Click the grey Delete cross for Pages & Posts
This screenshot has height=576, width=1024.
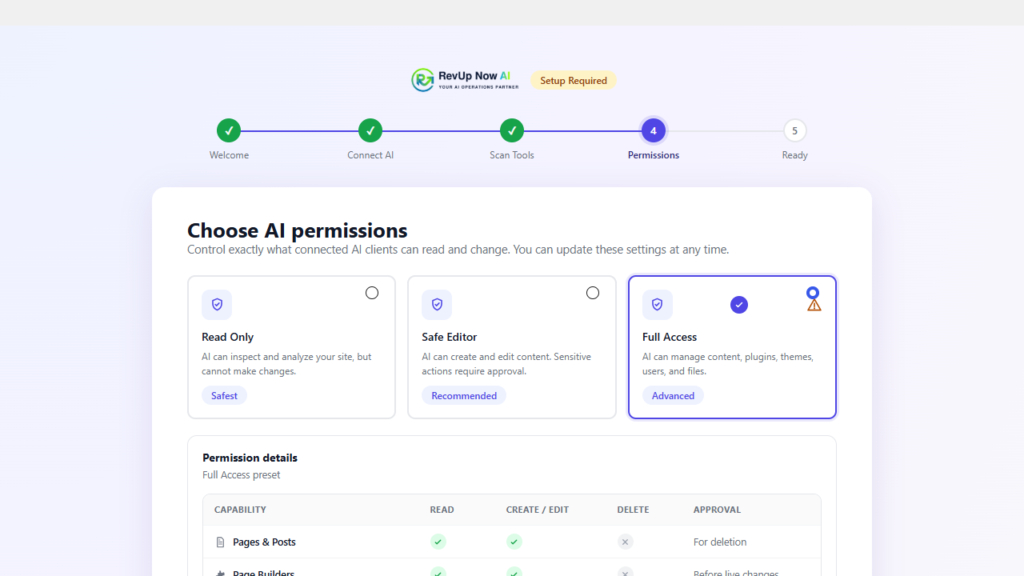click(625, 541)
